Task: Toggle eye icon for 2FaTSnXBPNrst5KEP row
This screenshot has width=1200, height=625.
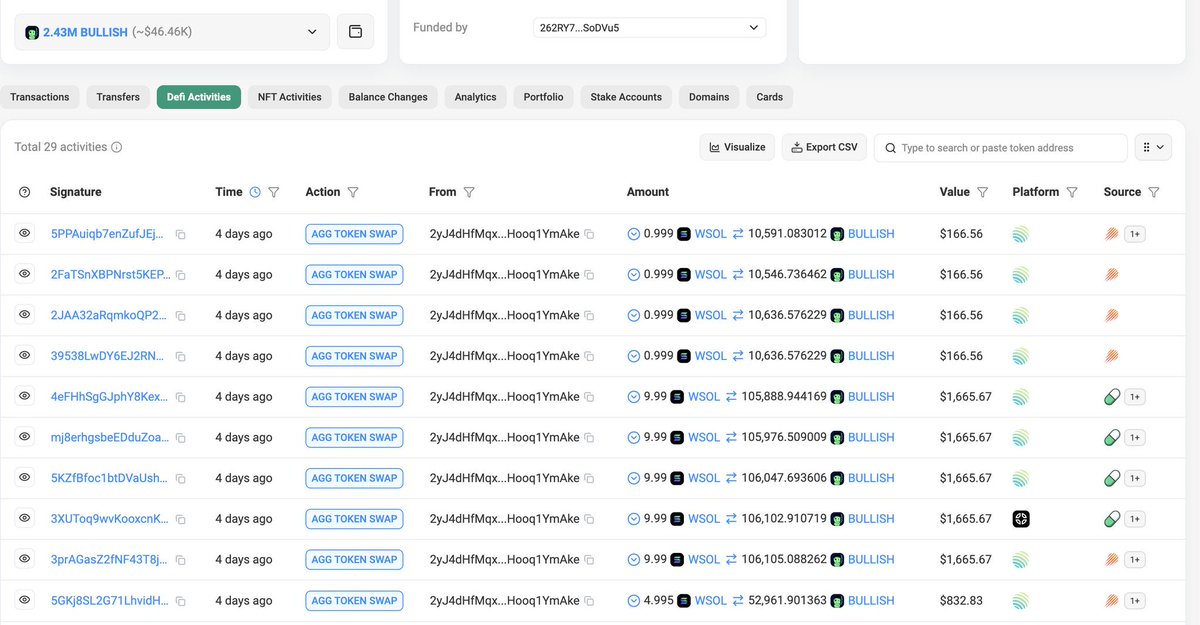Action: point(25,274)
